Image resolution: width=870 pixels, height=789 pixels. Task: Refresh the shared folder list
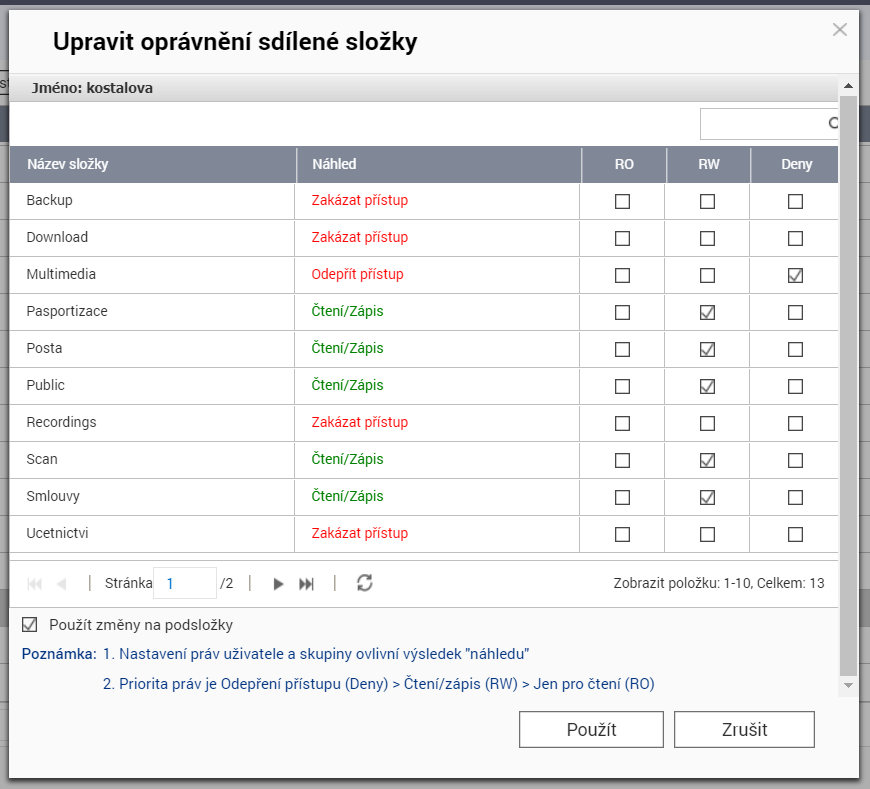coord(365,583)
